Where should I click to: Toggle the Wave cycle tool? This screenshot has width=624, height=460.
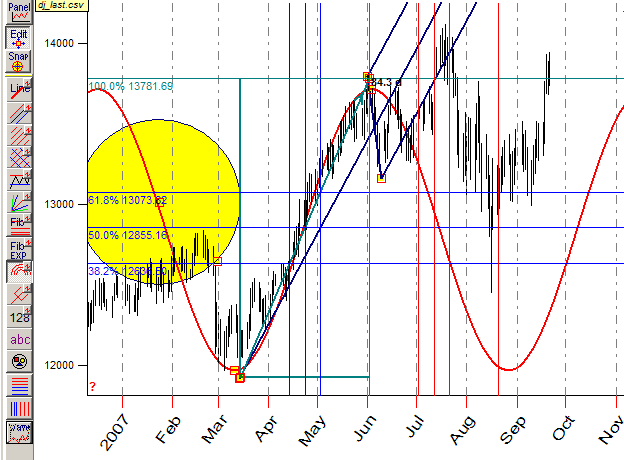click(x=18, y=430)
